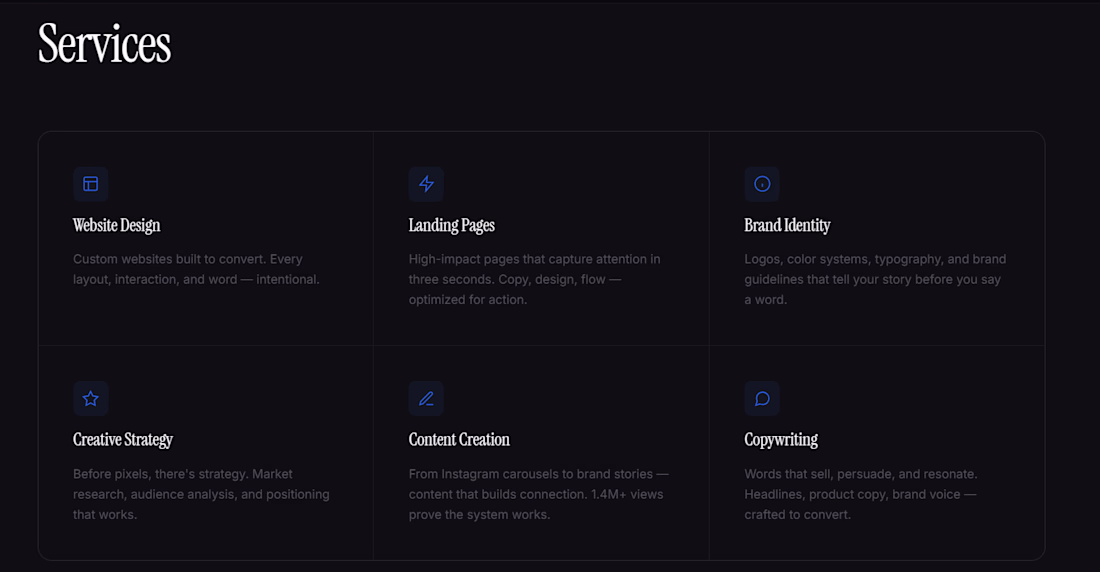
Task: Click the Brand Identity description paragraph
Action: click(x=876, y=279)
